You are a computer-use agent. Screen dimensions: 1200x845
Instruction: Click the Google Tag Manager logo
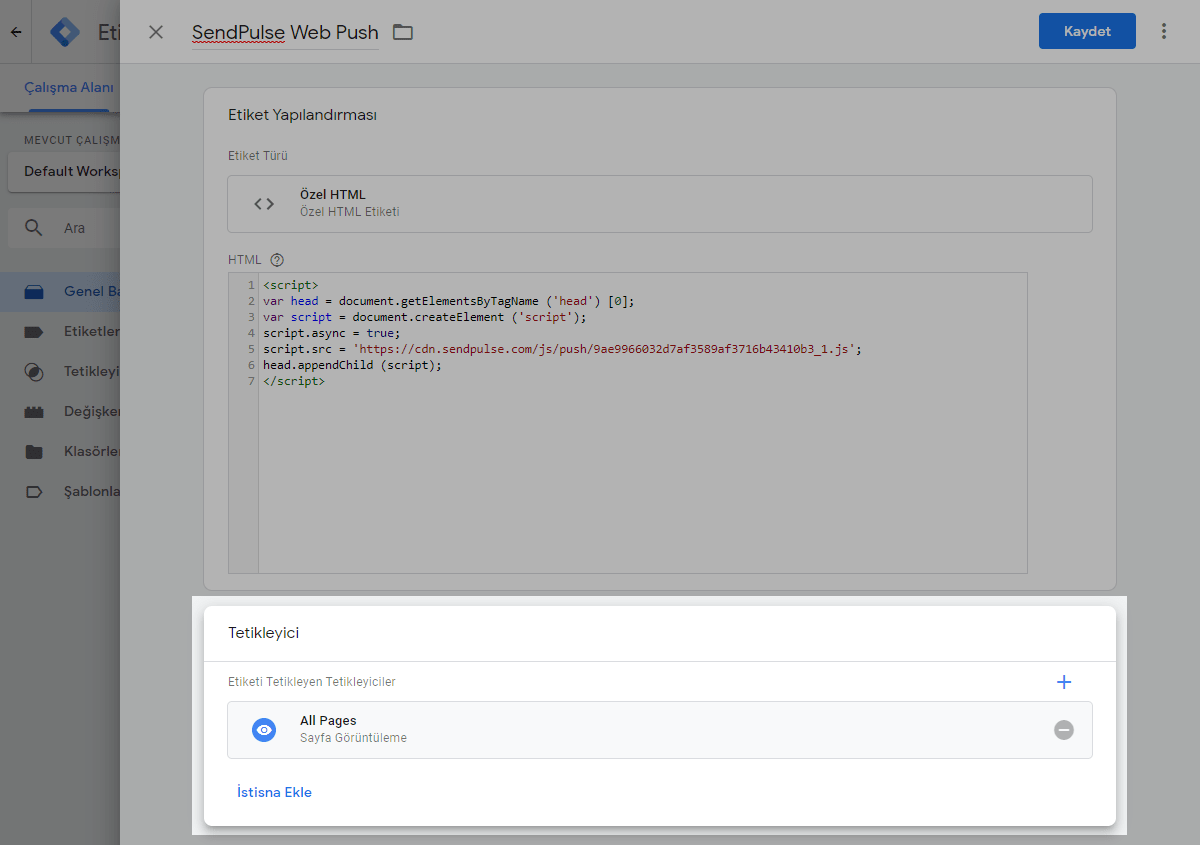pyautogui.click(x=65, y=32)
